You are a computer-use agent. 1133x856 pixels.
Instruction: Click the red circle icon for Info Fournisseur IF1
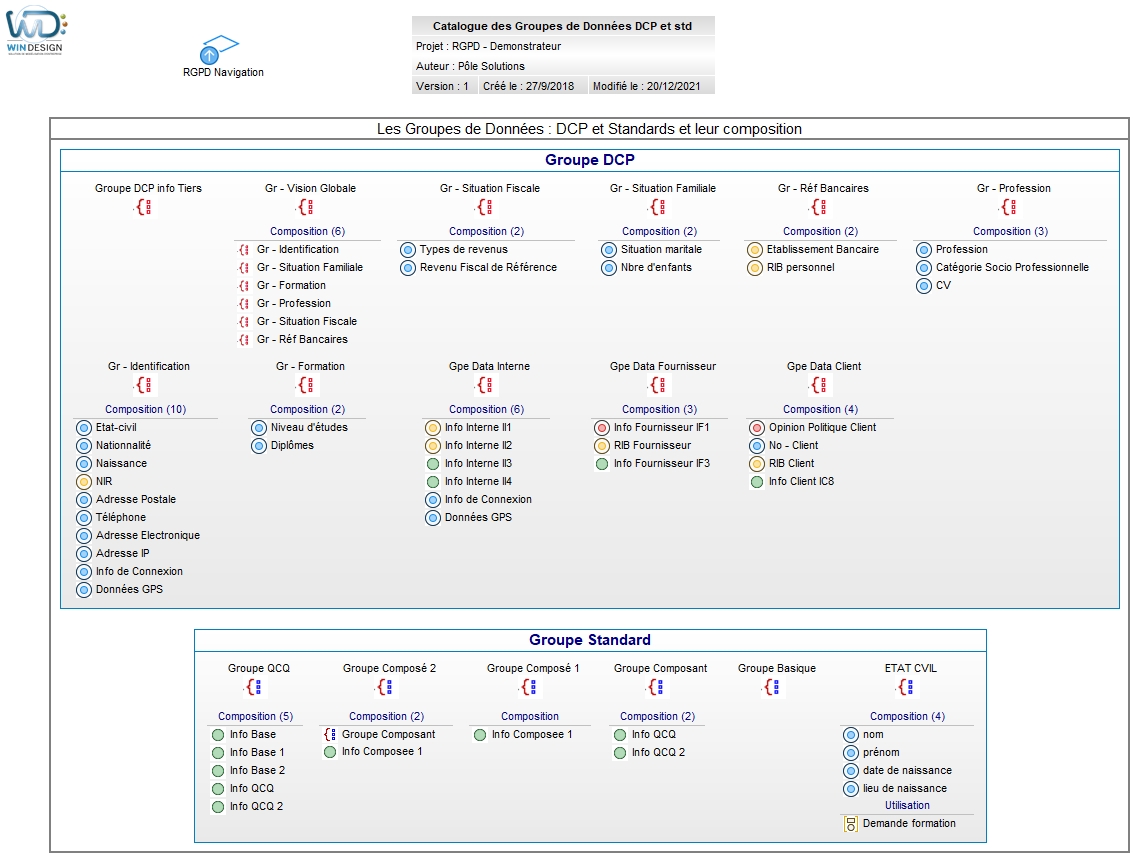pos(602,428)
